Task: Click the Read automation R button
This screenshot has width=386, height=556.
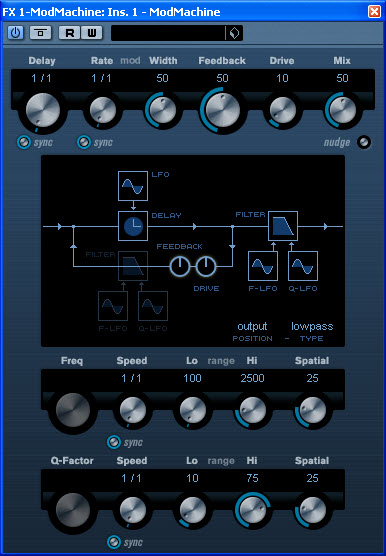Action: pos(70,33)
